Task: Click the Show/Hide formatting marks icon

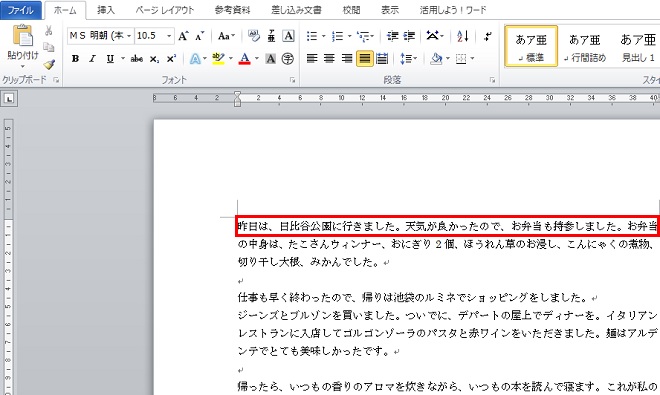Action: [487, 36]
